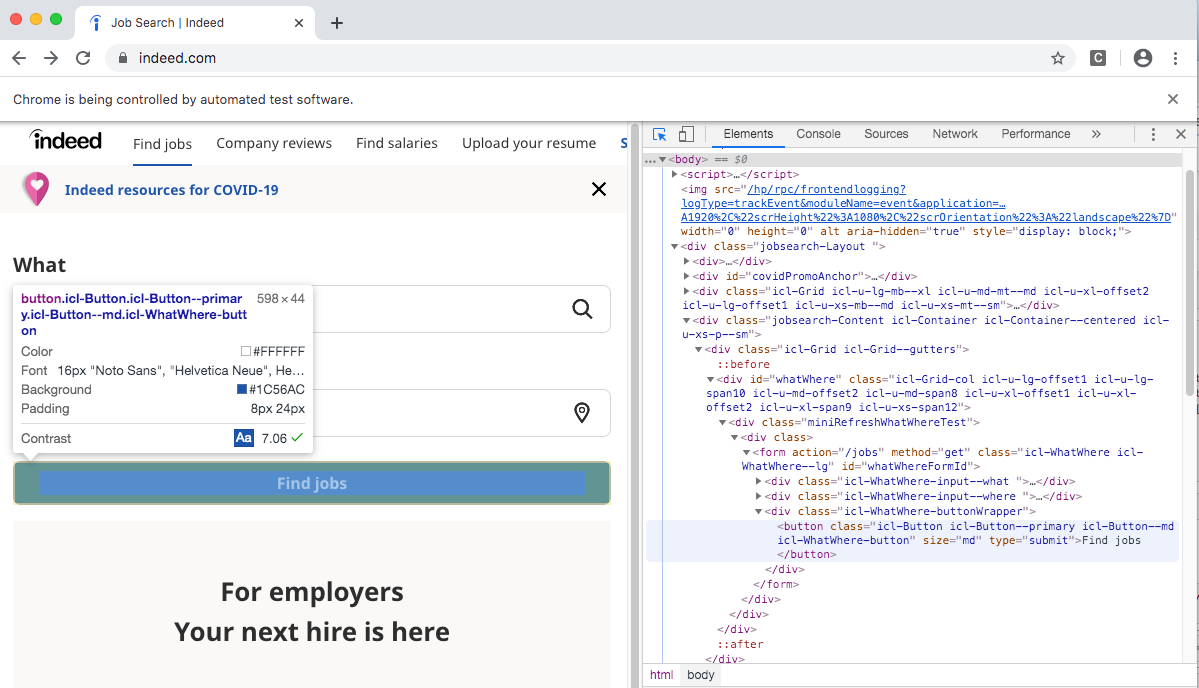This screenshot has width=1199, height=688.
Task: Open the Company reviews link
Action: click(274, 143)
